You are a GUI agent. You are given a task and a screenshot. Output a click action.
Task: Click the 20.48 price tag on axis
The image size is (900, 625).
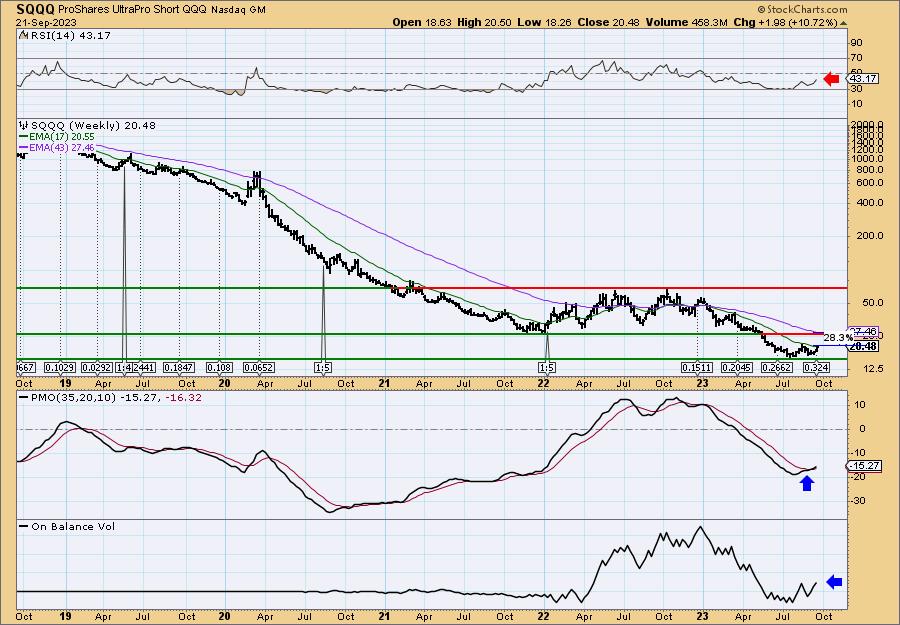point(863,346)
